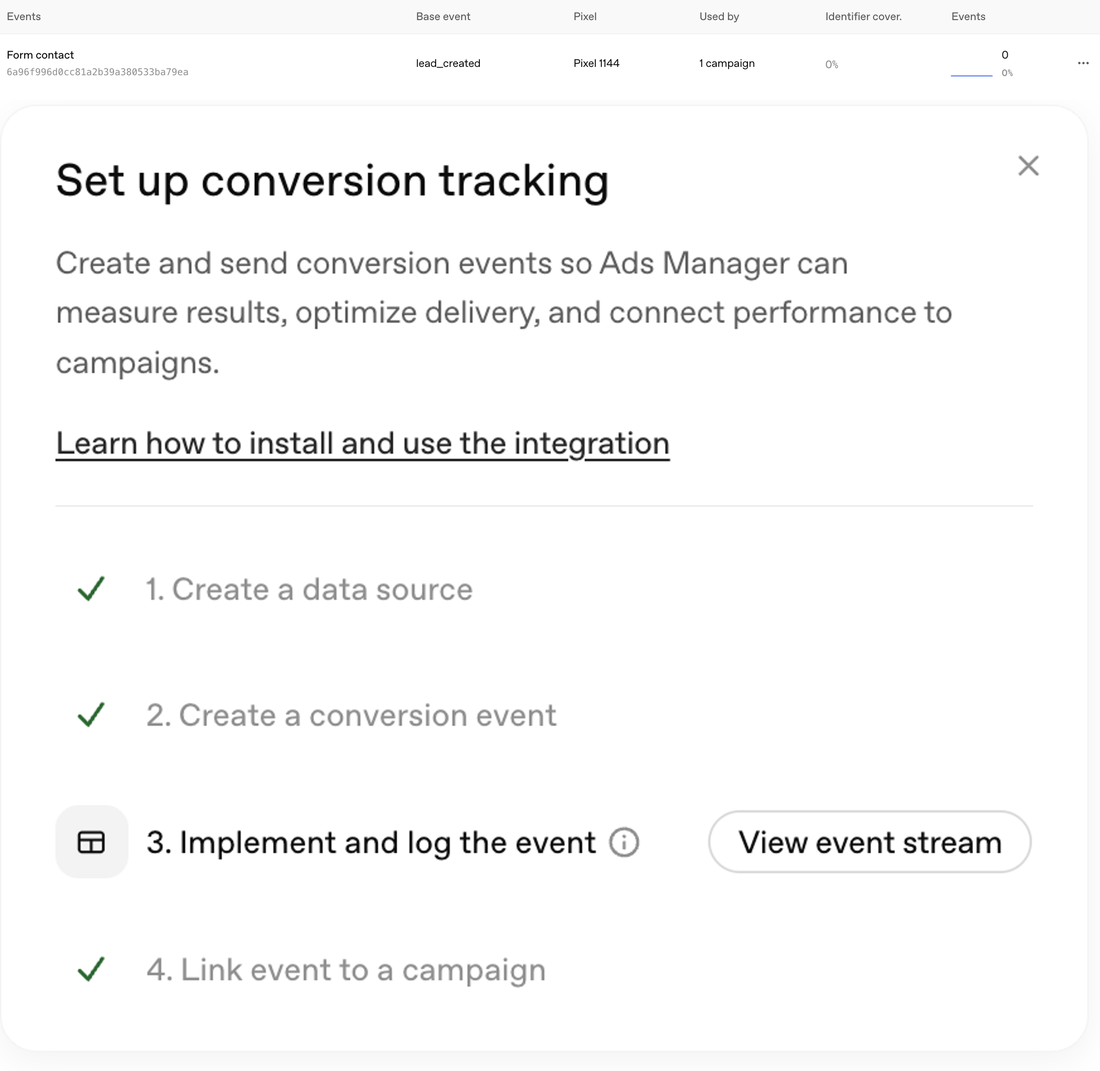Open the 1 campaign used-by cell

tap(727, 63)
